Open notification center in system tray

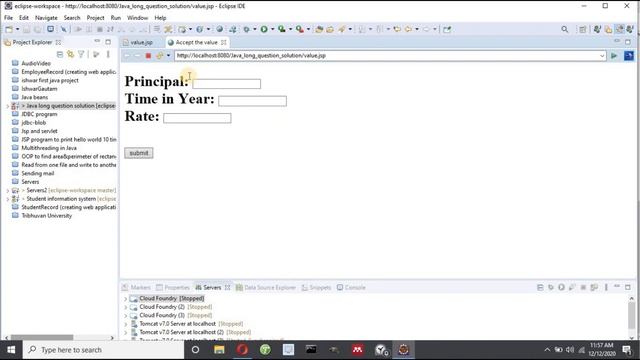click(x=627, y=350)
